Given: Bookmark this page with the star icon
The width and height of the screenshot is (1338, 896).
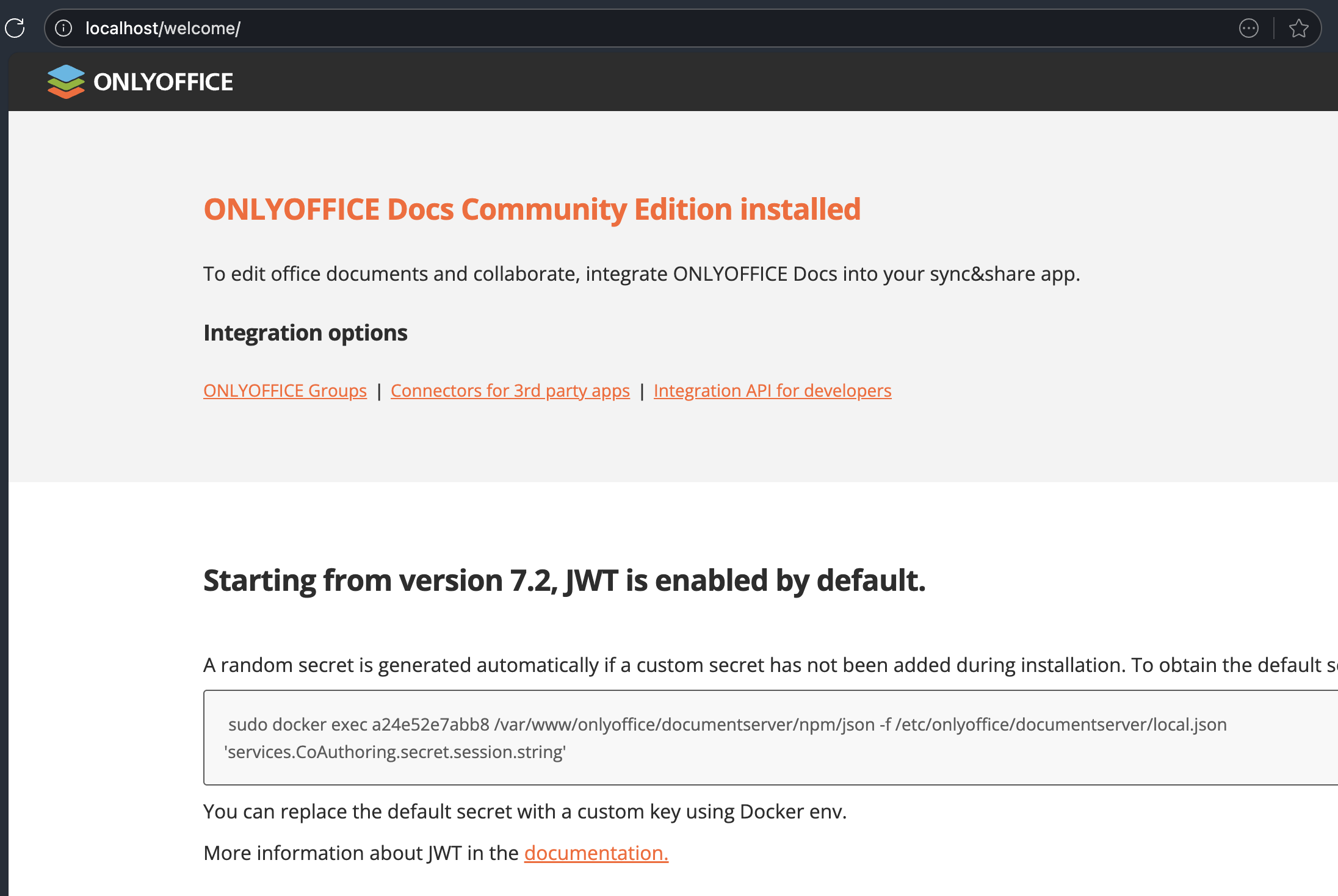Looking at the screenshot, I should point(1298,28).
